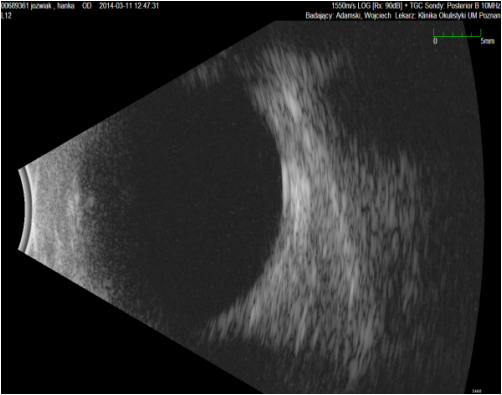Viewport: 502px width, 395px height.
Task: Select the Posterior B 10MHz probe label
Action: click(x=474, y=6)
